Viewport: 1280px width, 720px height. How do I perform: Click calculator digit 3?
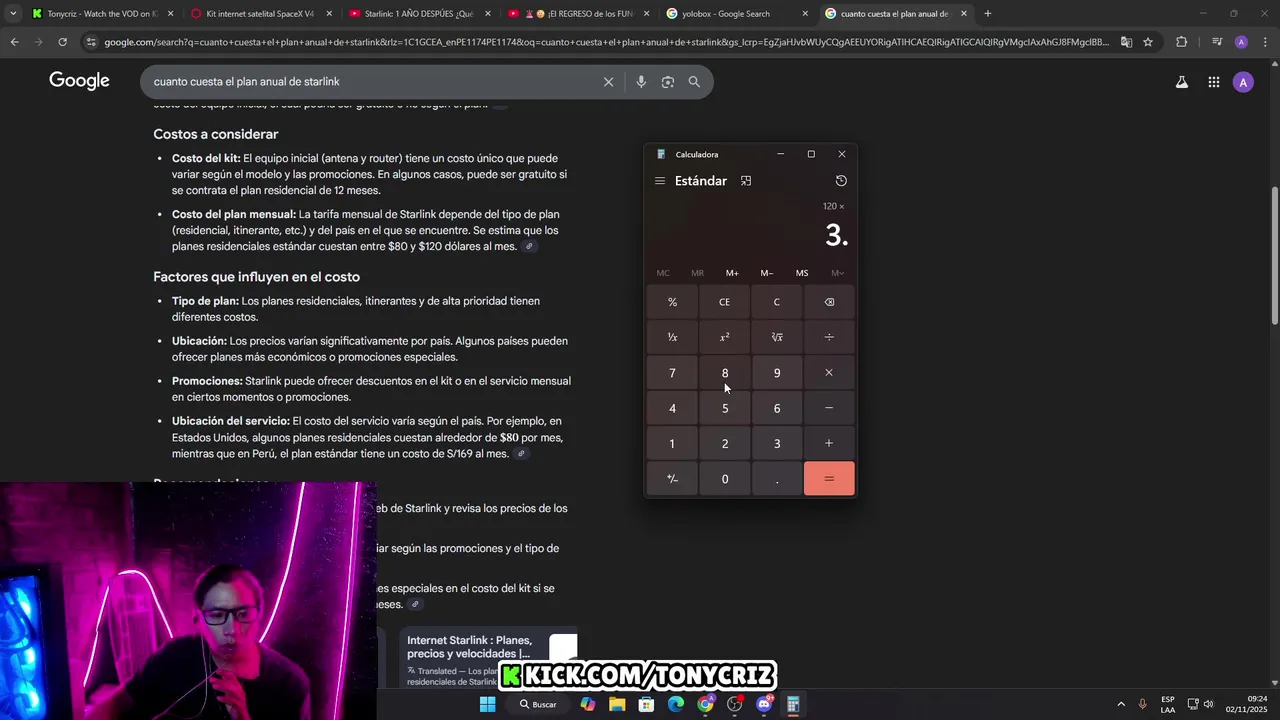[777, 443]
